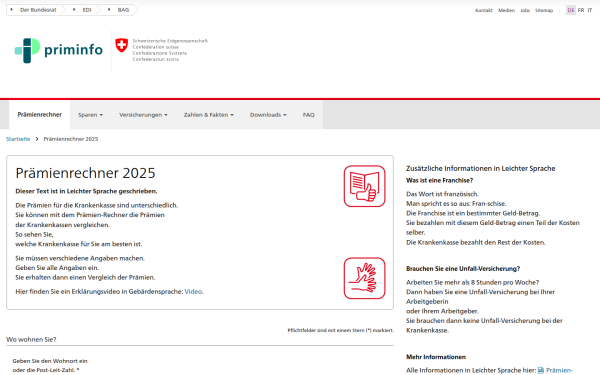Viewport: 600px width, 375px height.
Task: Open the BAG link in top bar
Action: [x=123, y=10]
